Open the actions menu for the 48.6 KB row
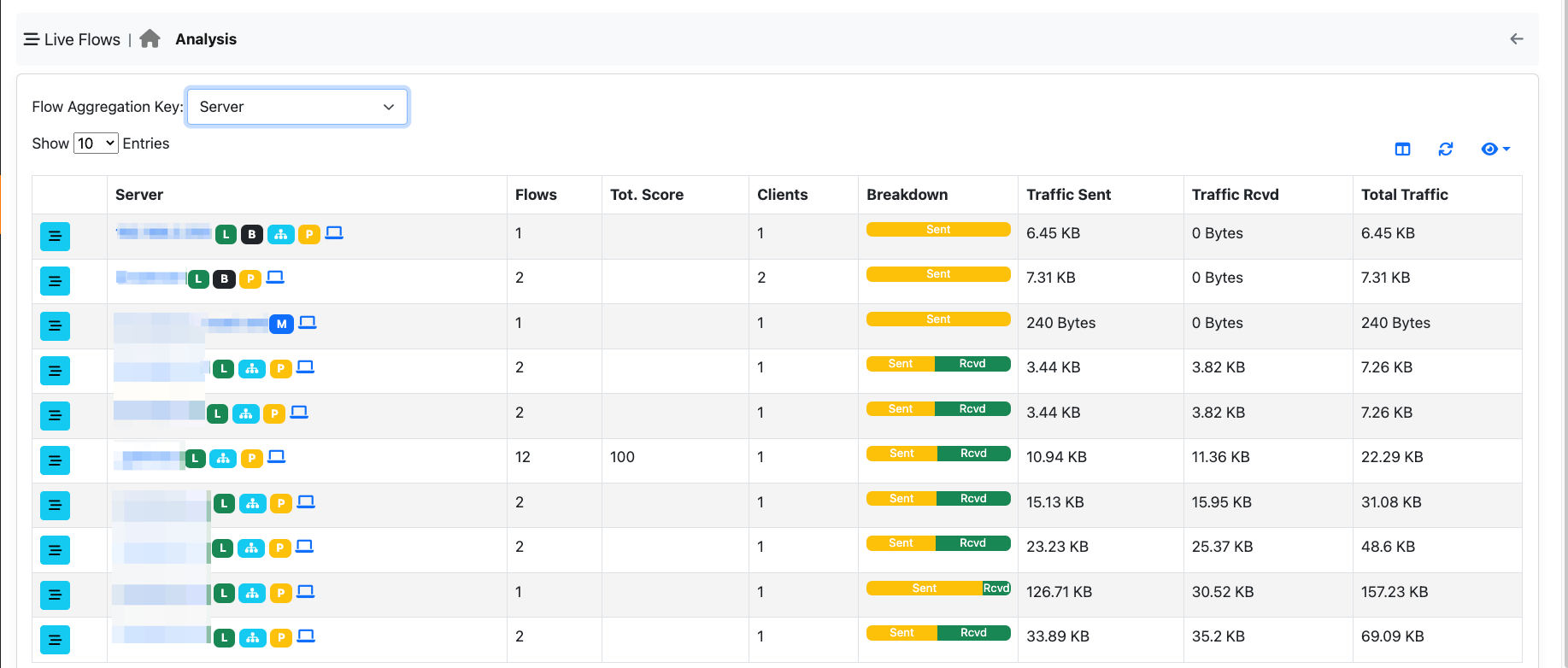Viewport: 1568px width, 668px height. coord(55,550)
